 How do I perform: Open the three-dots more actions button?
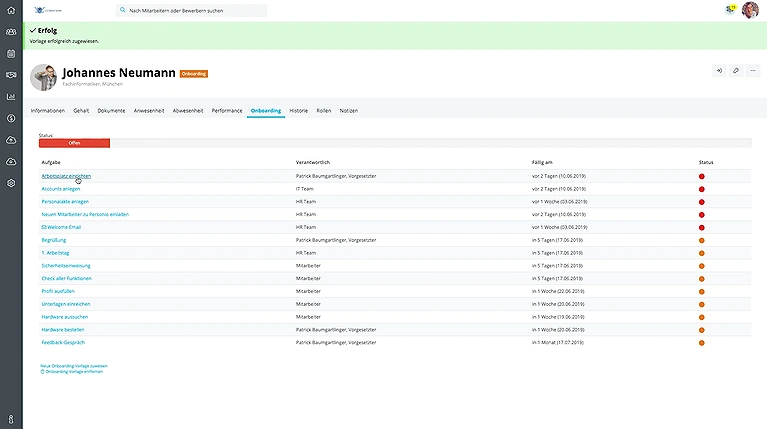click(753, 71)
